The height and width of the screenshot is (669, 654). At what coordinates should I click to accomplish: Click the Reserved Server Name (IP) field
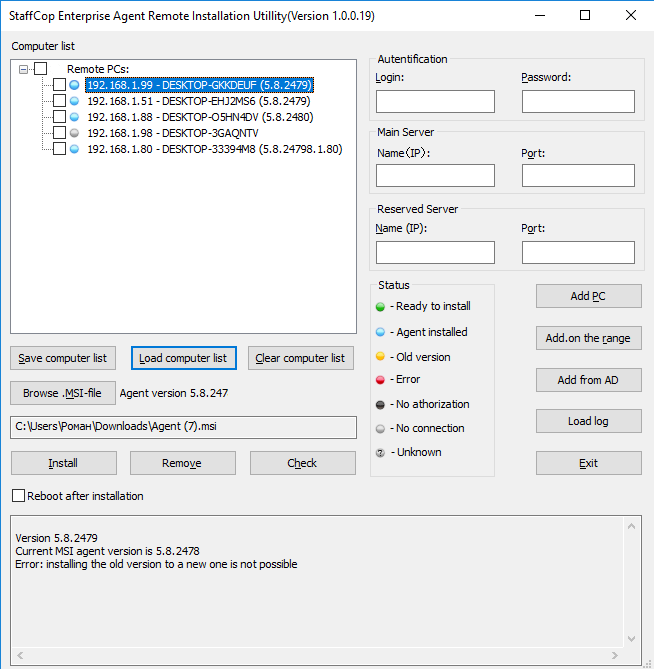tap(435, 252)
